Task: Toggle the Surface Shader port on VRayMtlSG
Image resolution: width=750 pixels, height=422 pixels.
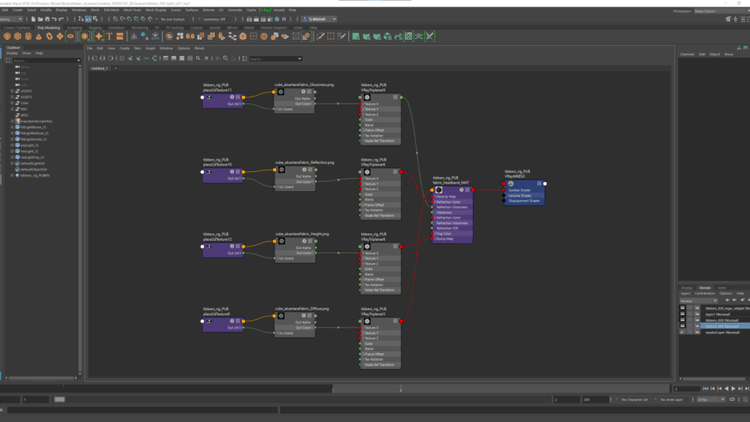Action: point(504,190)
